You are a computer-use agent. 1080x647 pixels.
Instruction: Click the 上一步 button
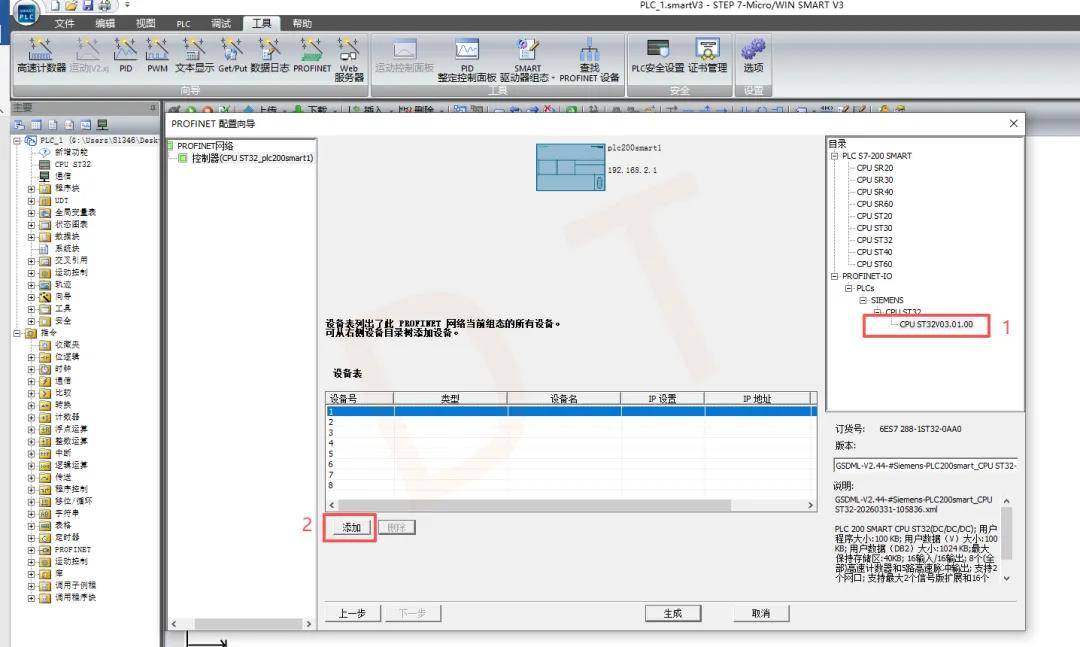[352, 613]
